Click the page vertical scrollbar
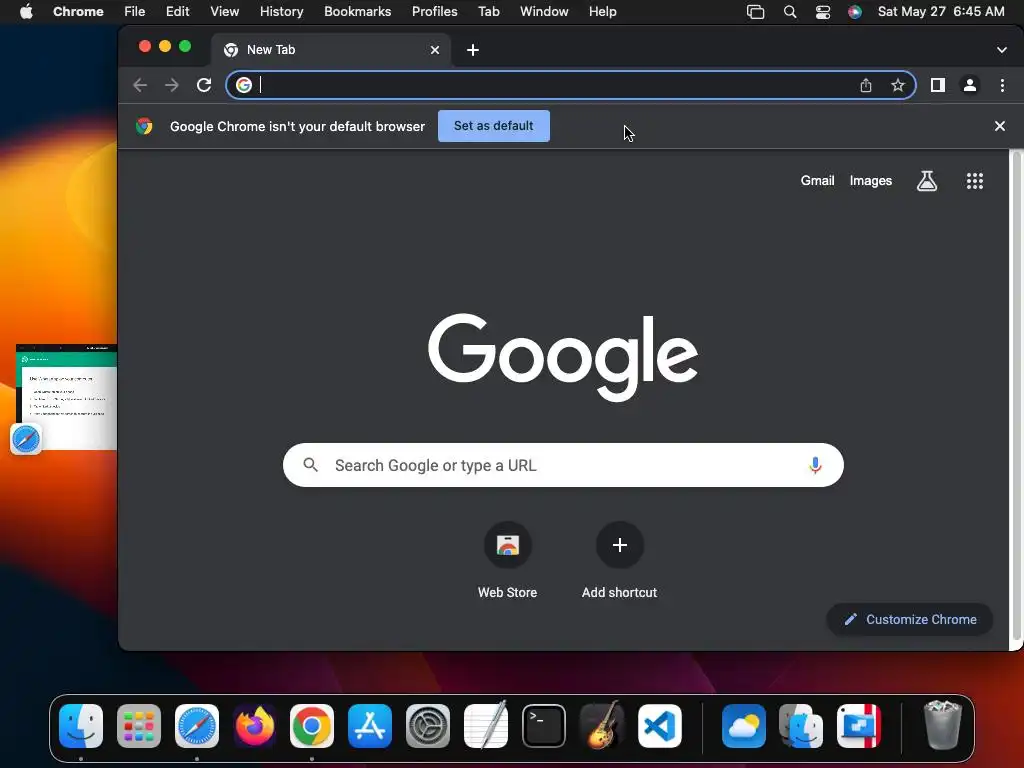The image size is (1024, 768). (1016, 398)
